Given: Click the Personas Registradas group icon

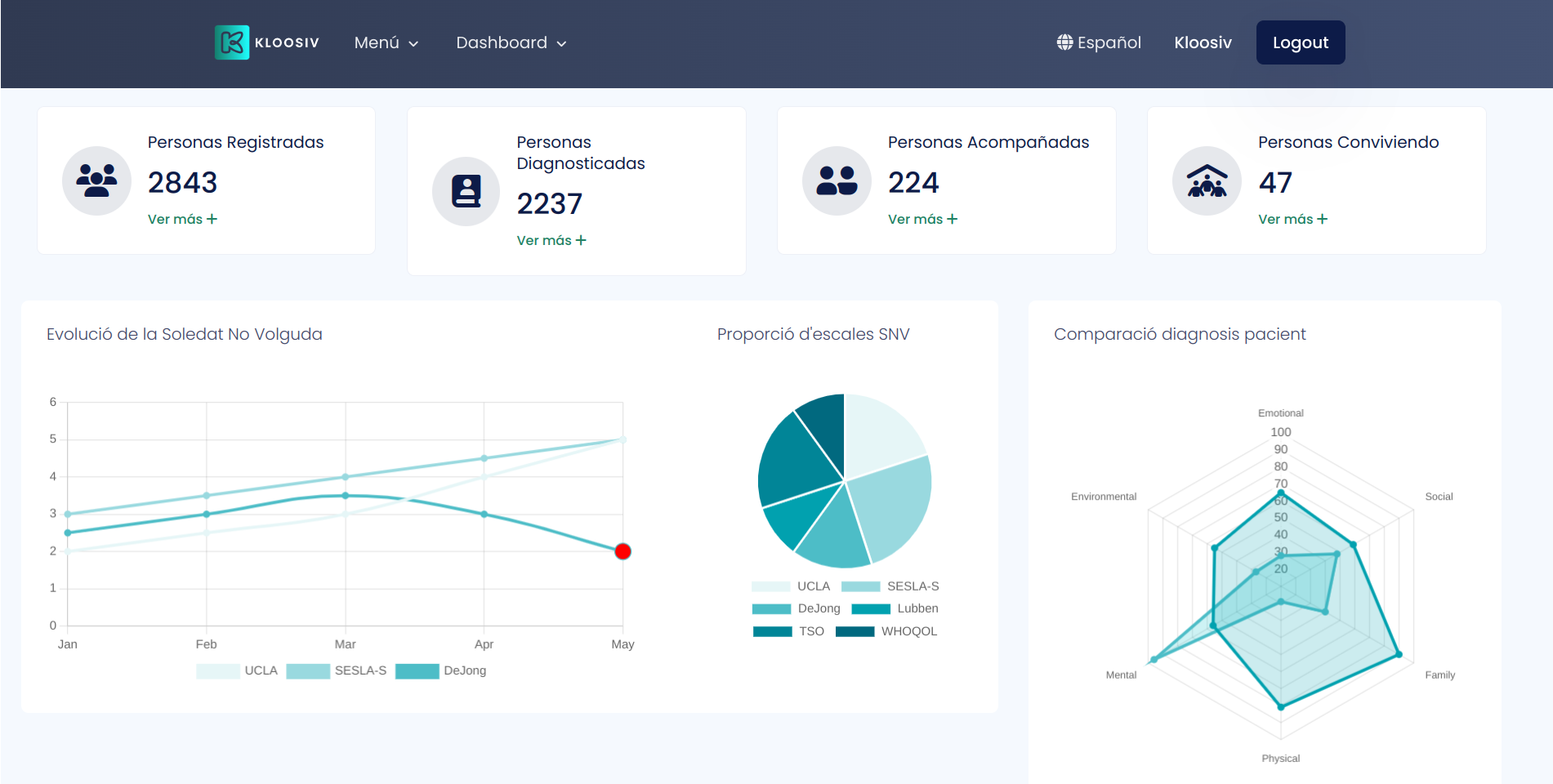Looking at the screenshot, I should pyautogui.click(x=96, y=180).
